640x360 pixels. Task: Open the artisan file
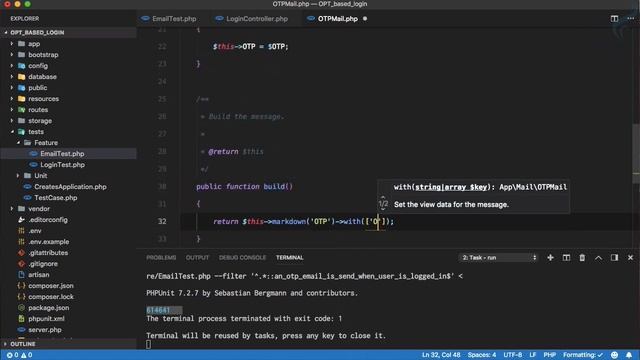[38, 275]
